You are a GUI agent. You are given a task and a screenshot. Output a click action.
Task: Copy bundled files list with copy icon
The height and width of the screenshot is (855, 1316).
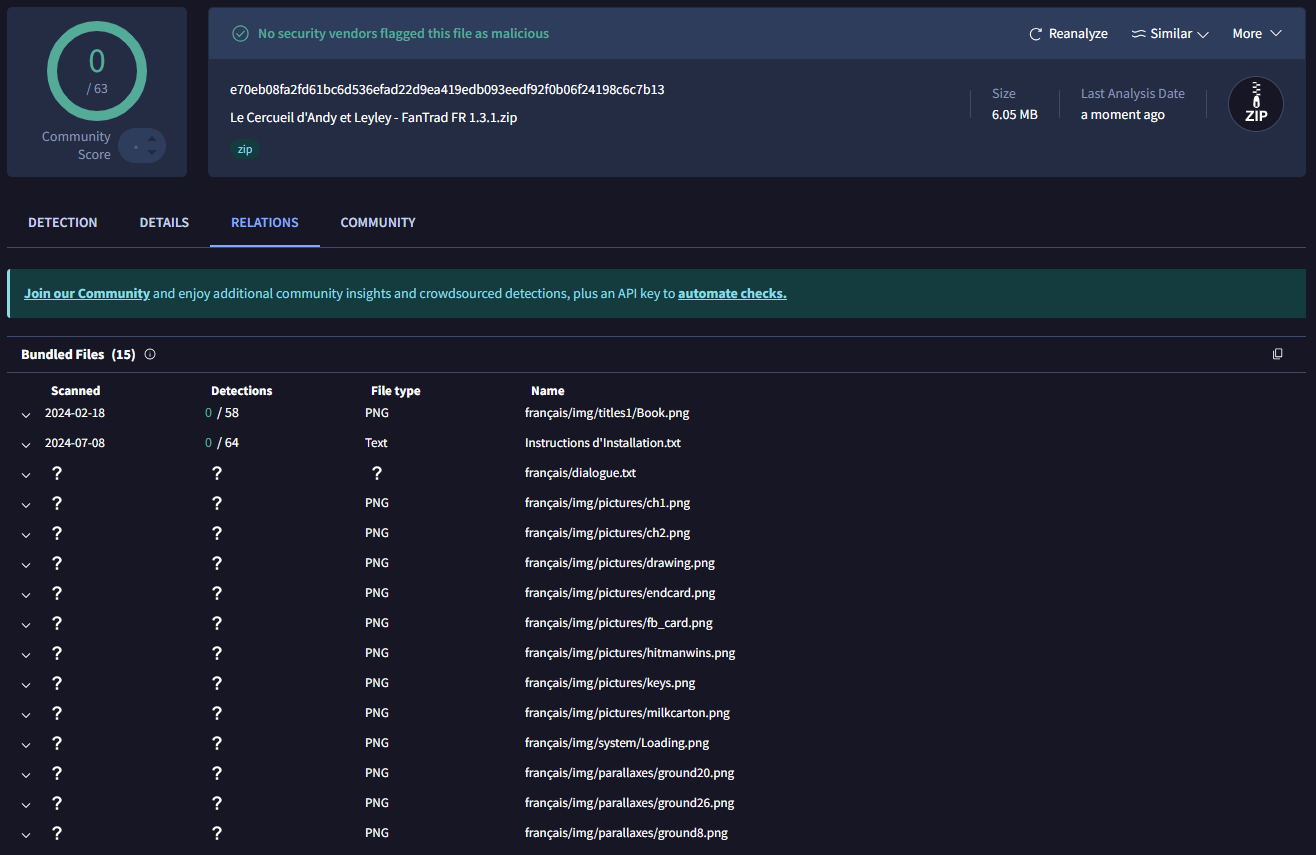coord(1277,354)
